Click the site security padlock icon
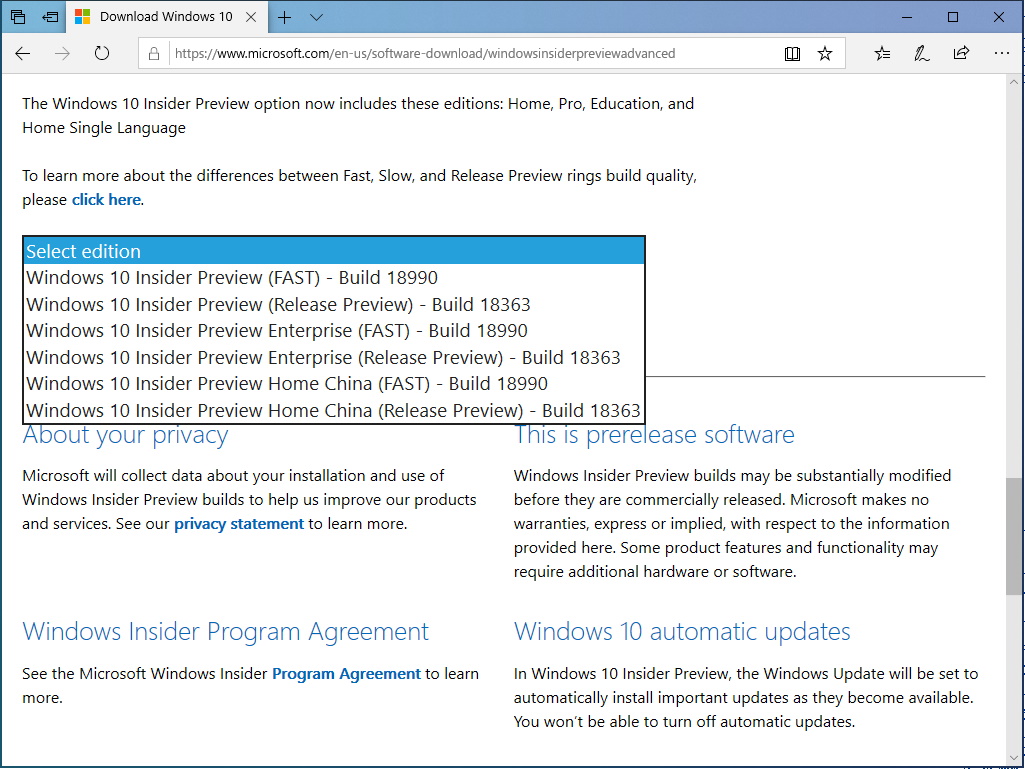The height and width of the screenshot is (769, 1025). [154, 54]
